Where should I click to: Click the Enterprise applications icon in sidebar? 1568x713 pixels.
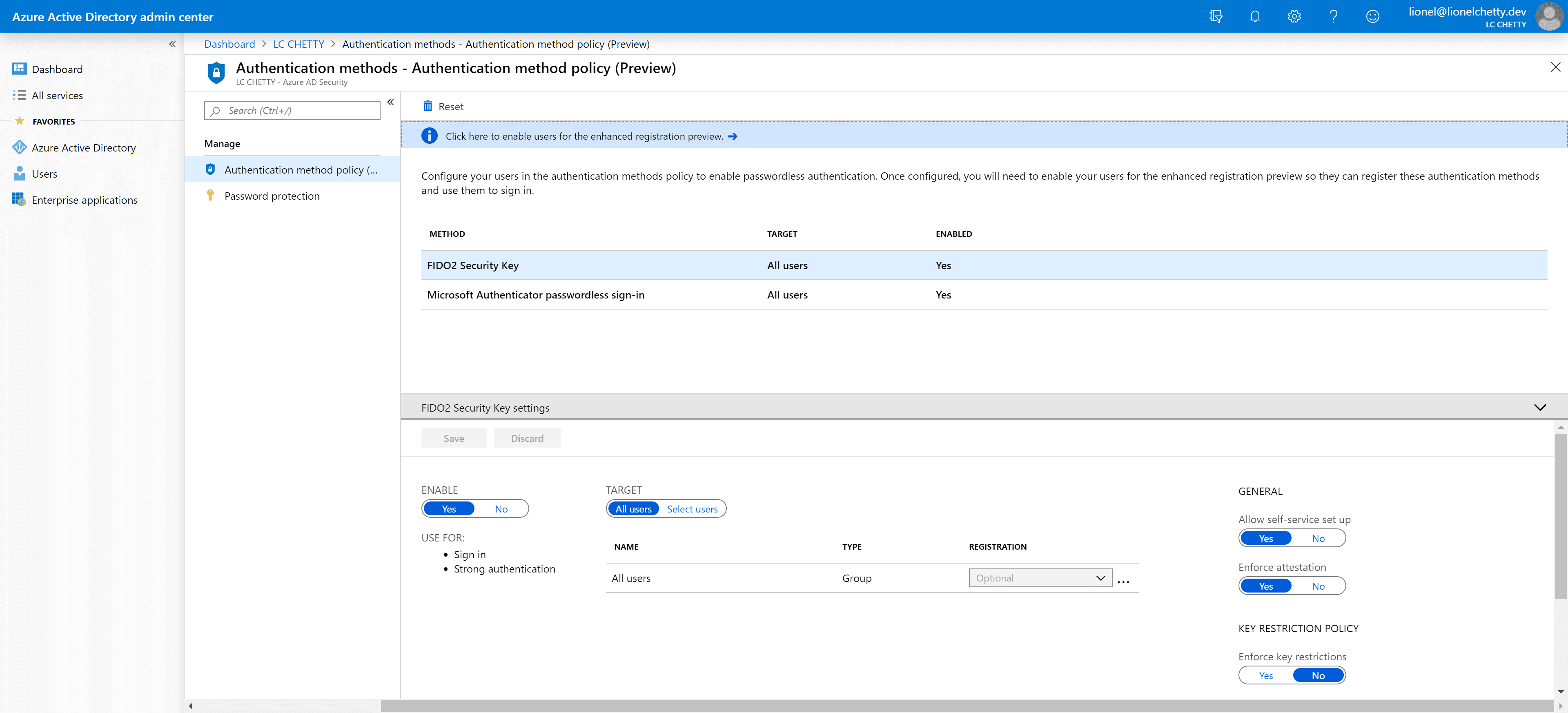click(19, 199)
